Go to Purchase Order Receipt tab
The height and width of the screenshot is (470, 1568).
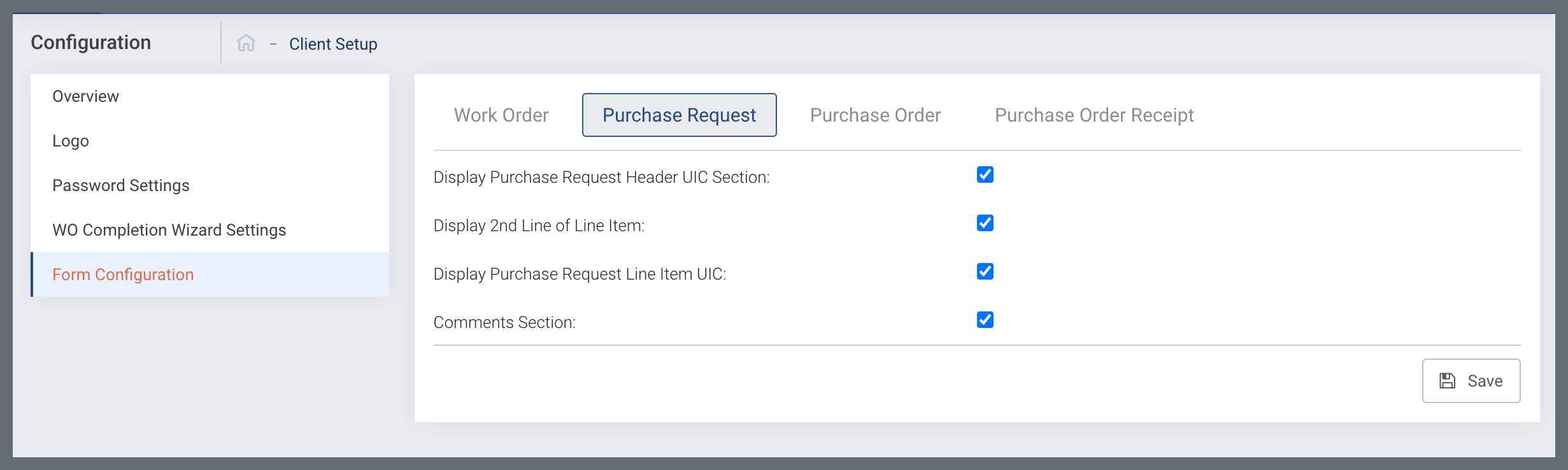coord(1094,115)
